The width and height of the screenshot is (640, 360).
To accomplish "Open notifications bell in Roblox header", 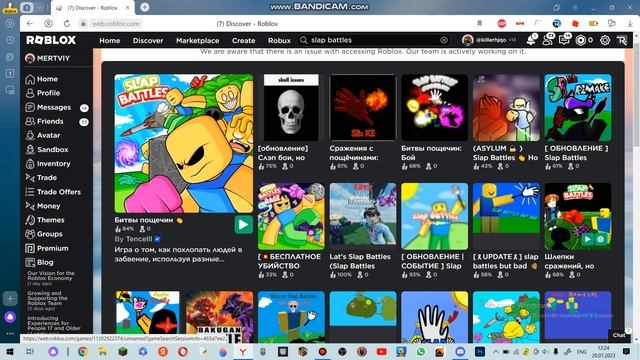I will (531, 40).
